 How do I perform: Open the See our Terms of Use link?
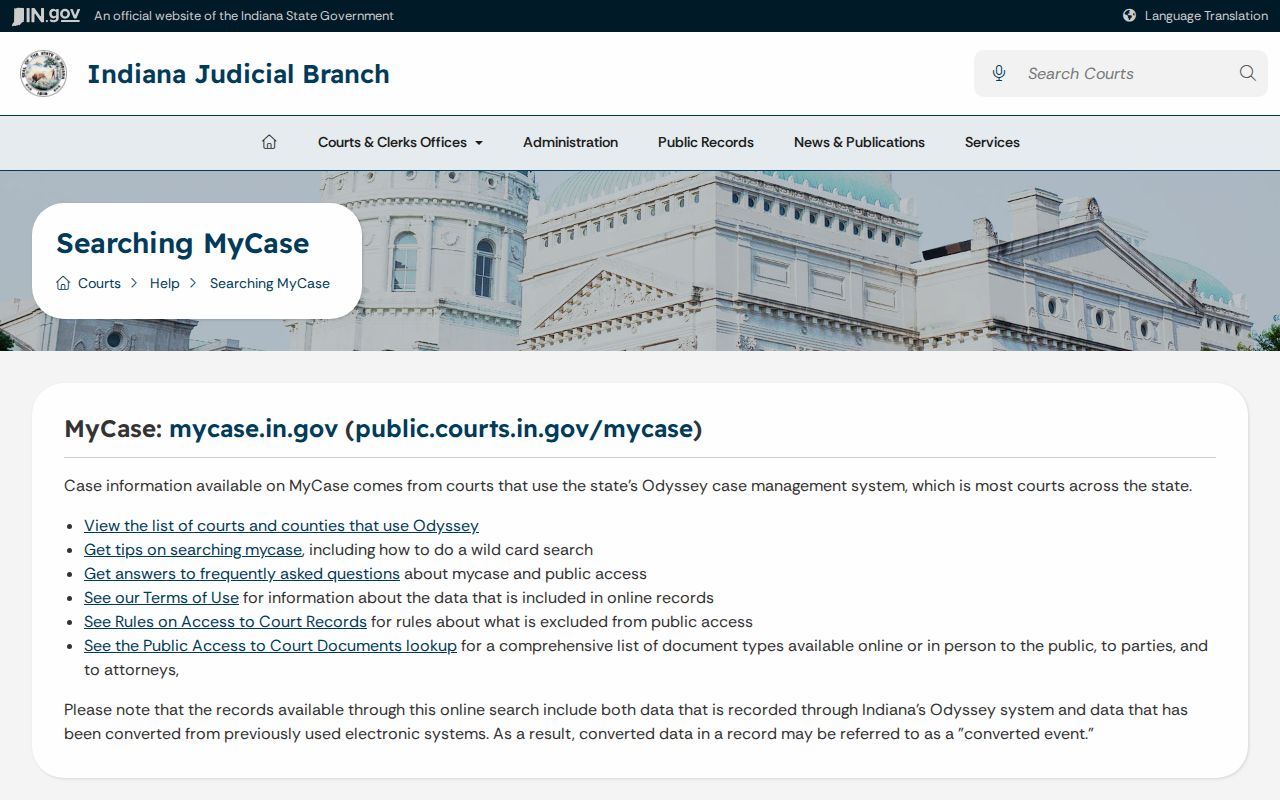(x=161, y=597)
